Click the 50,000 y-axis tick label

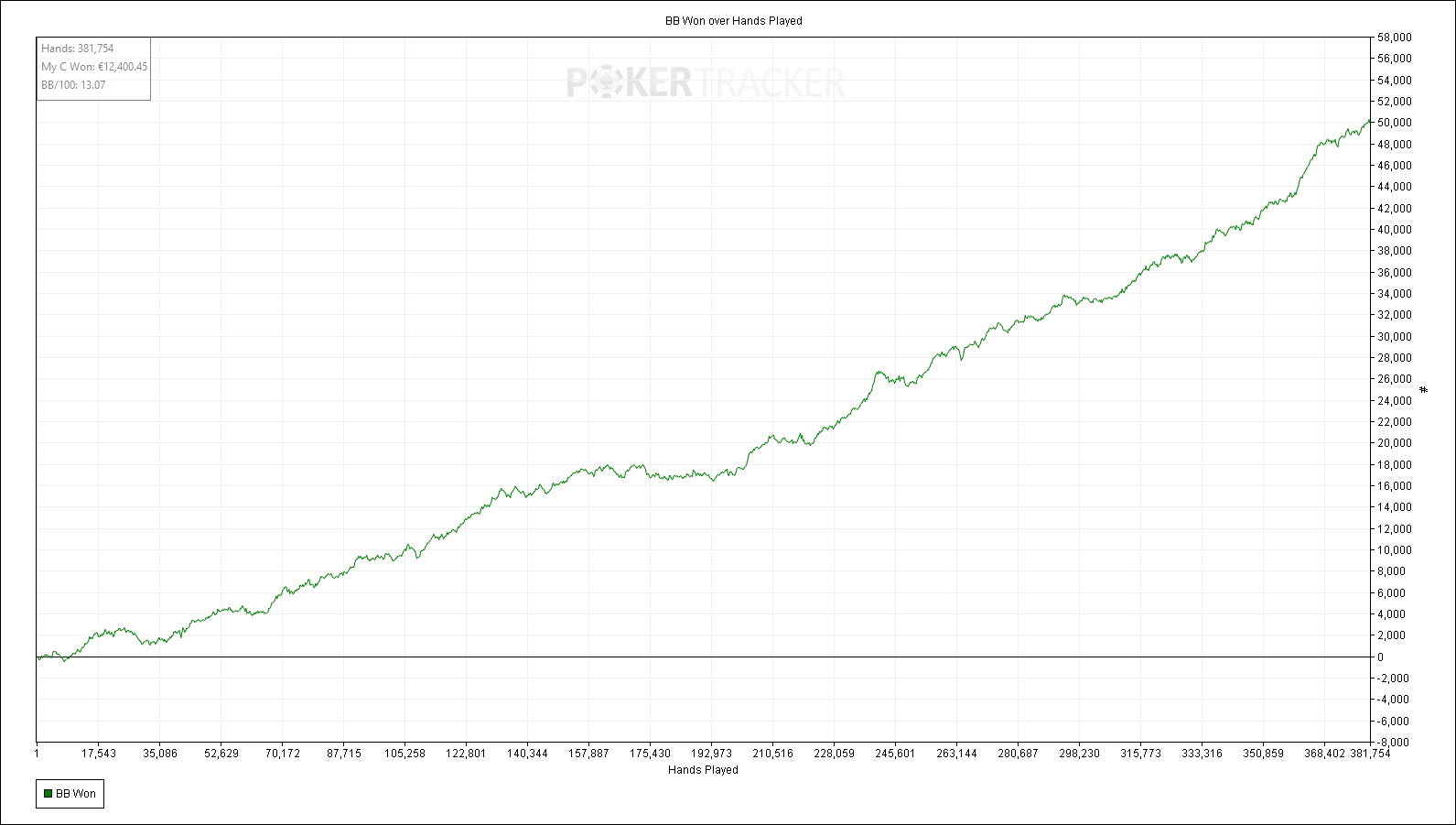coord(1395,123)
